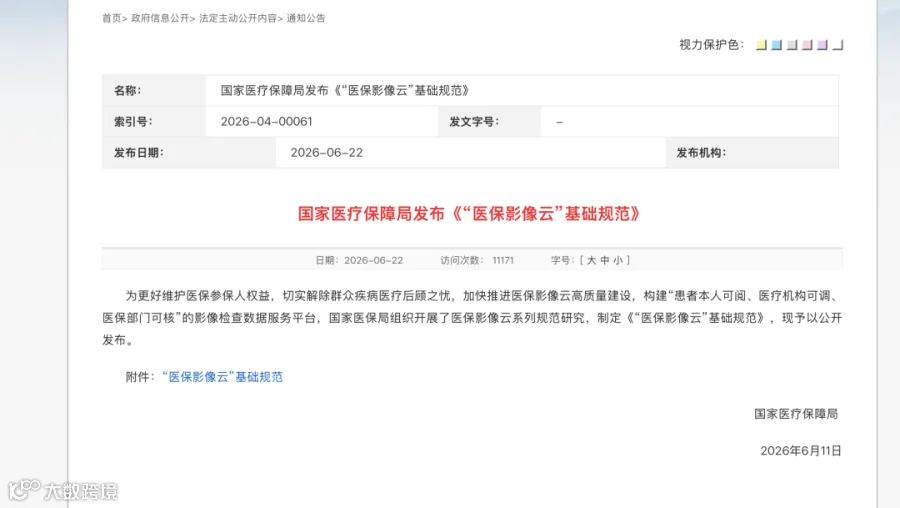The height and width of the screenshot is (508, 900).
Task: Click the 发文字号 label cell
Action: click(490, 122)
